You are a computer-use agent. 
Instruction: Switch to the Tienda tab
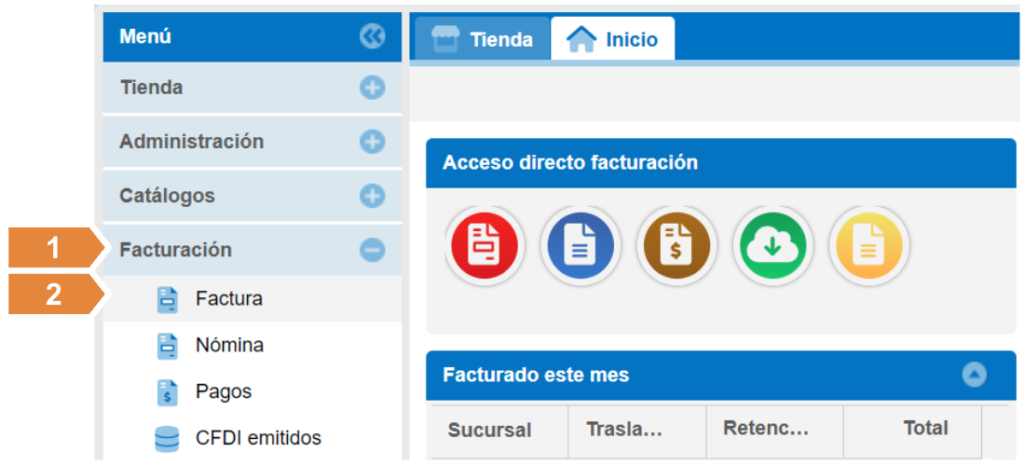coord(482,40)
